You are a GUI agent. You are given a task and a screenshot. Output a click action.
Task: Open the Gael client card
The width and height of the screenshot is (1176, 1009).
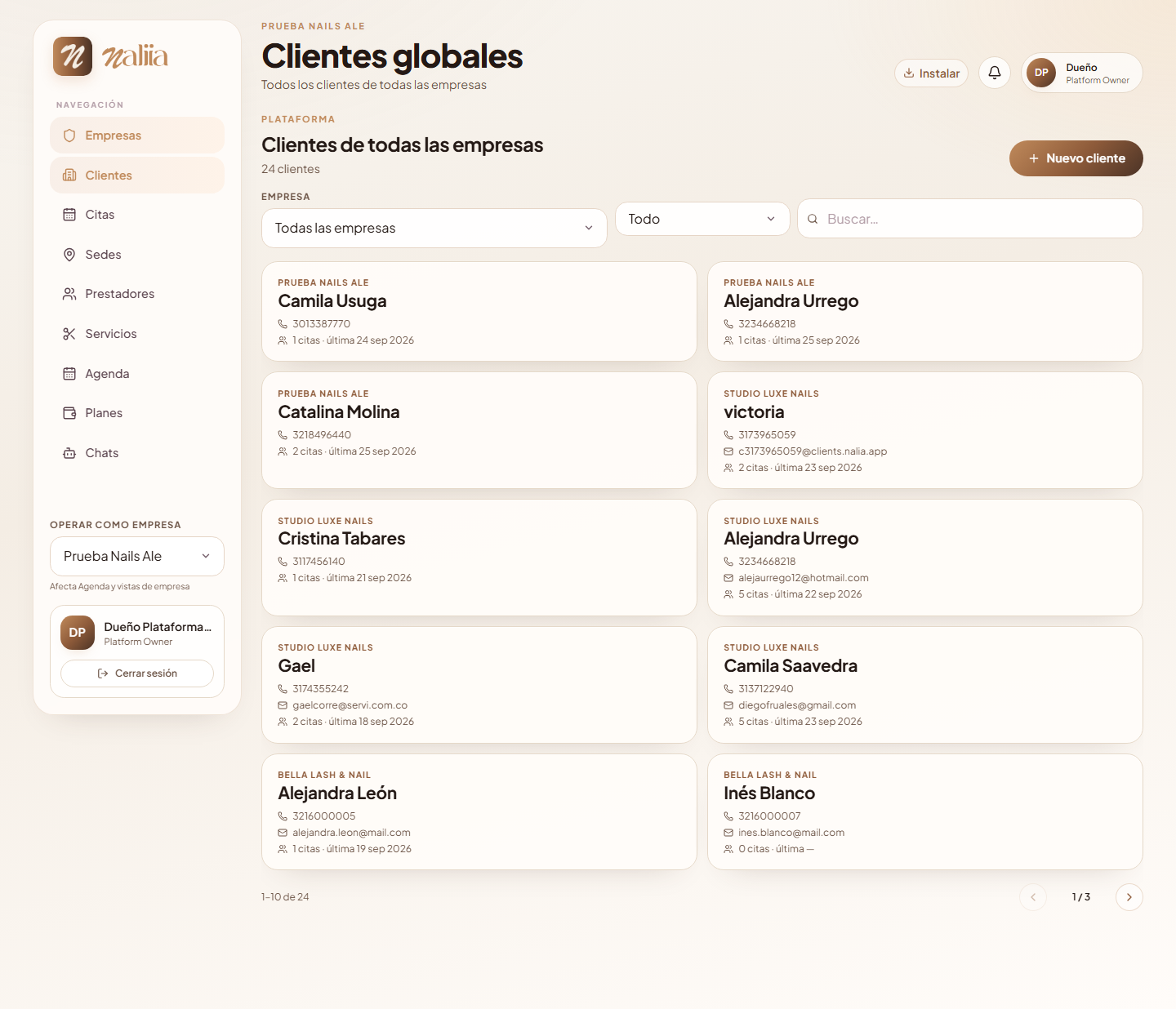[x=479, y=685]
